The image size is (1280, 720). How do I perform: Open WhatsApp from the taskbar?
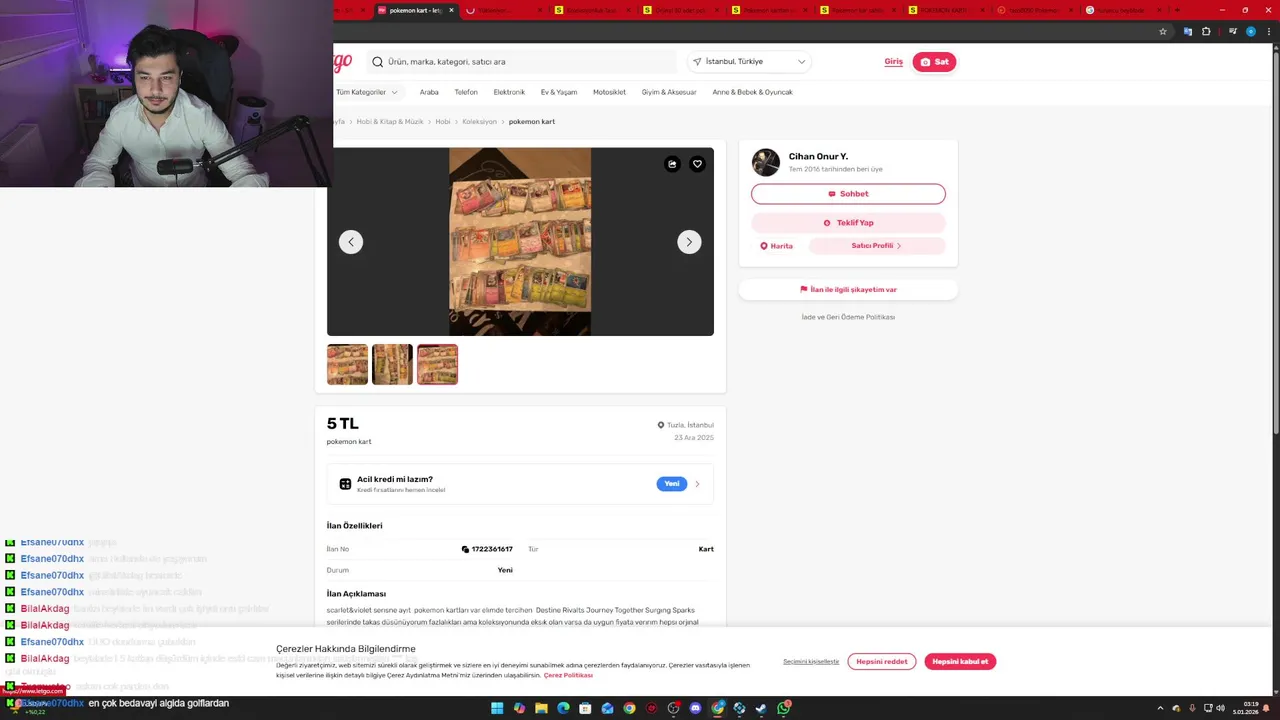click(783, 708)
